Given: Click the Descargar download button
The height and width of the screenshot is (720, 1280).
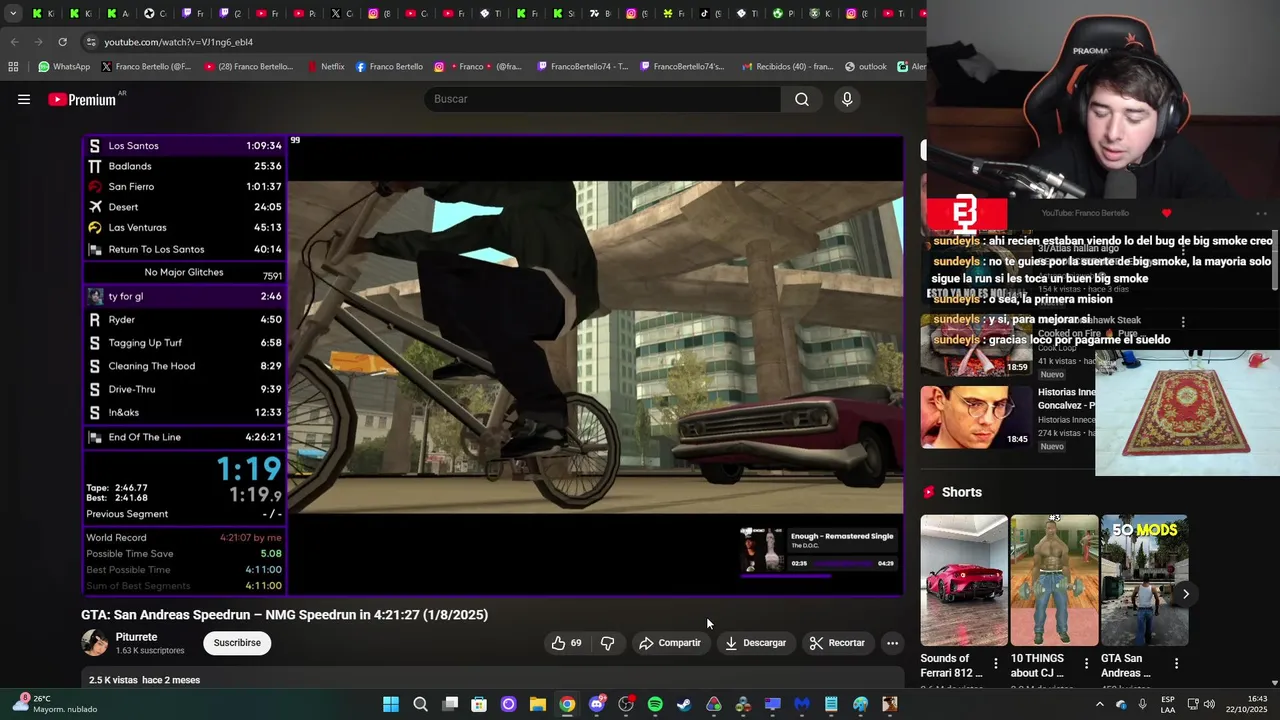Looking at the screenshot, I should [756, 643].
